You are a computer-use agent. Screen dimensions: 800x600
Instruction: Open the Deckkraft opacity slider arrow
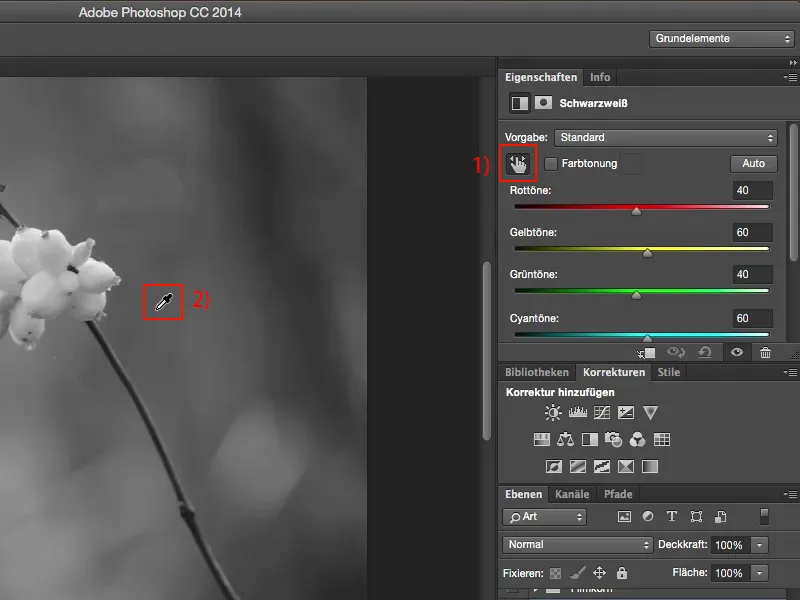[x=759, y=545]
